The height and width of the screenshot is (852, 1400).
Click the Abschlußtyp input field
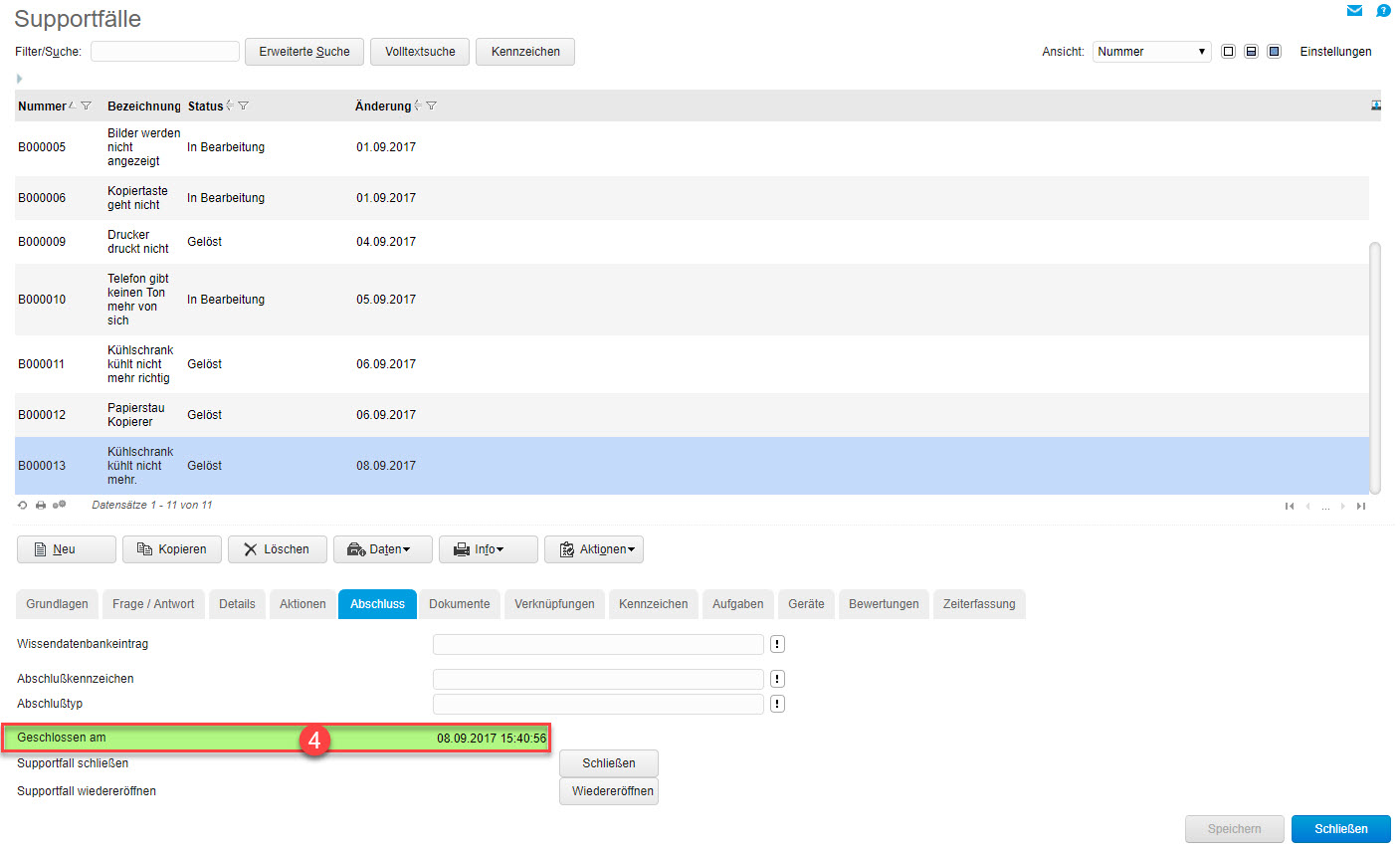click(x=598, y=704)
